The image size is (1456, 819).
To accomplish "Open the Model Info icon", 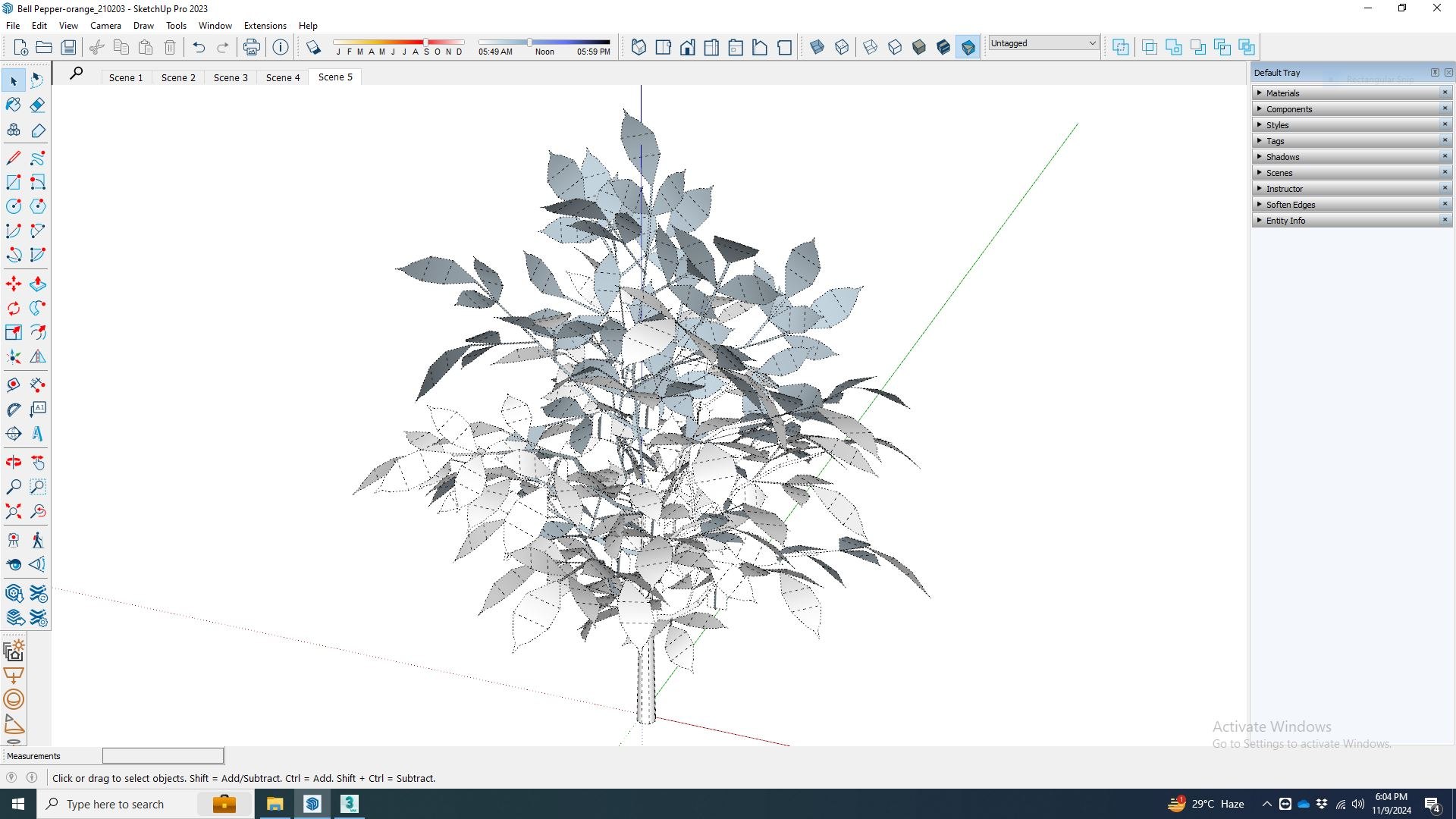I will [281, 47].
